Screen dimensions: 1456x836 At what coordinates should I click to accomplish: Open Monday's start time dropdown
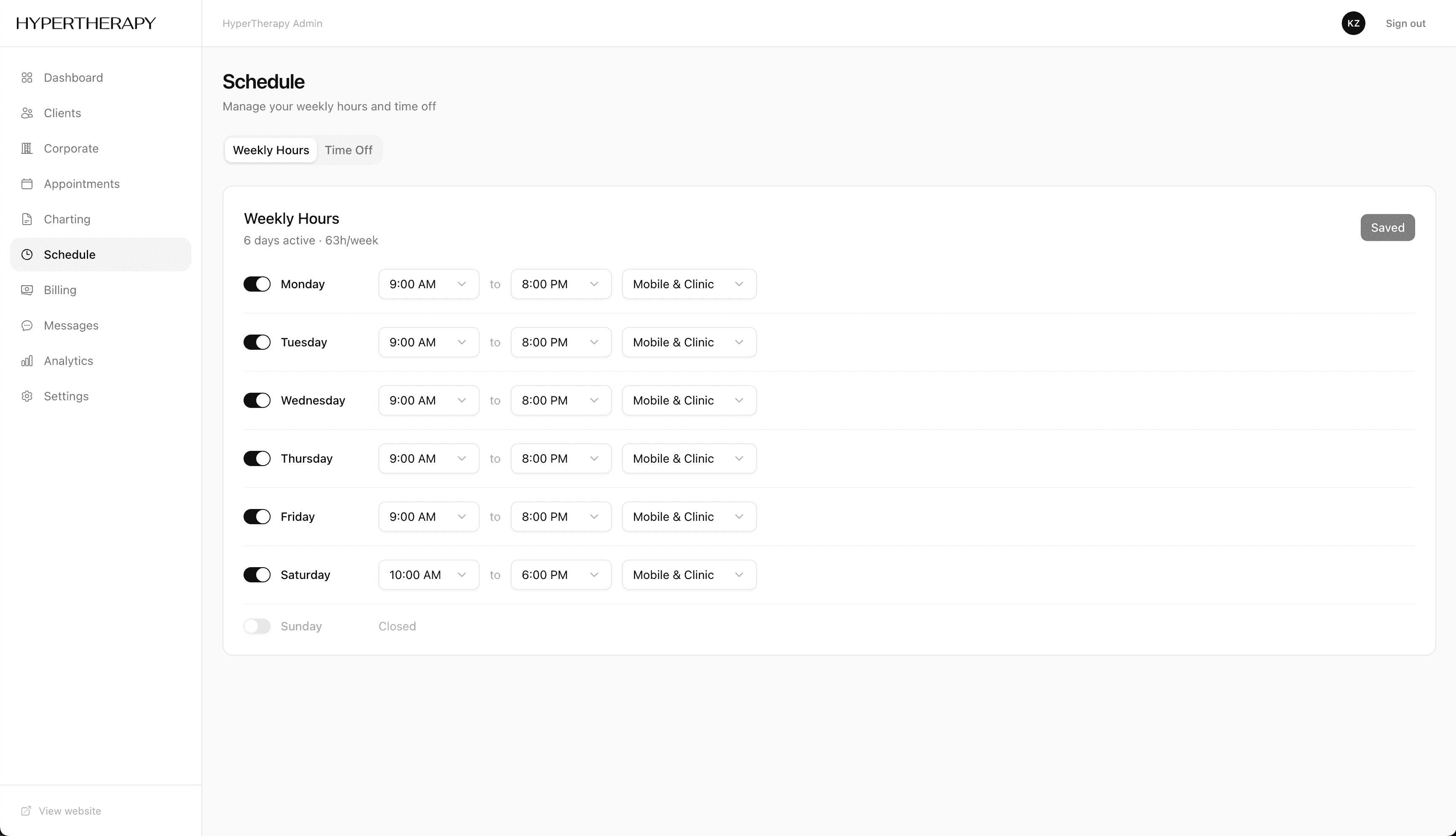(x=428, y=284)
